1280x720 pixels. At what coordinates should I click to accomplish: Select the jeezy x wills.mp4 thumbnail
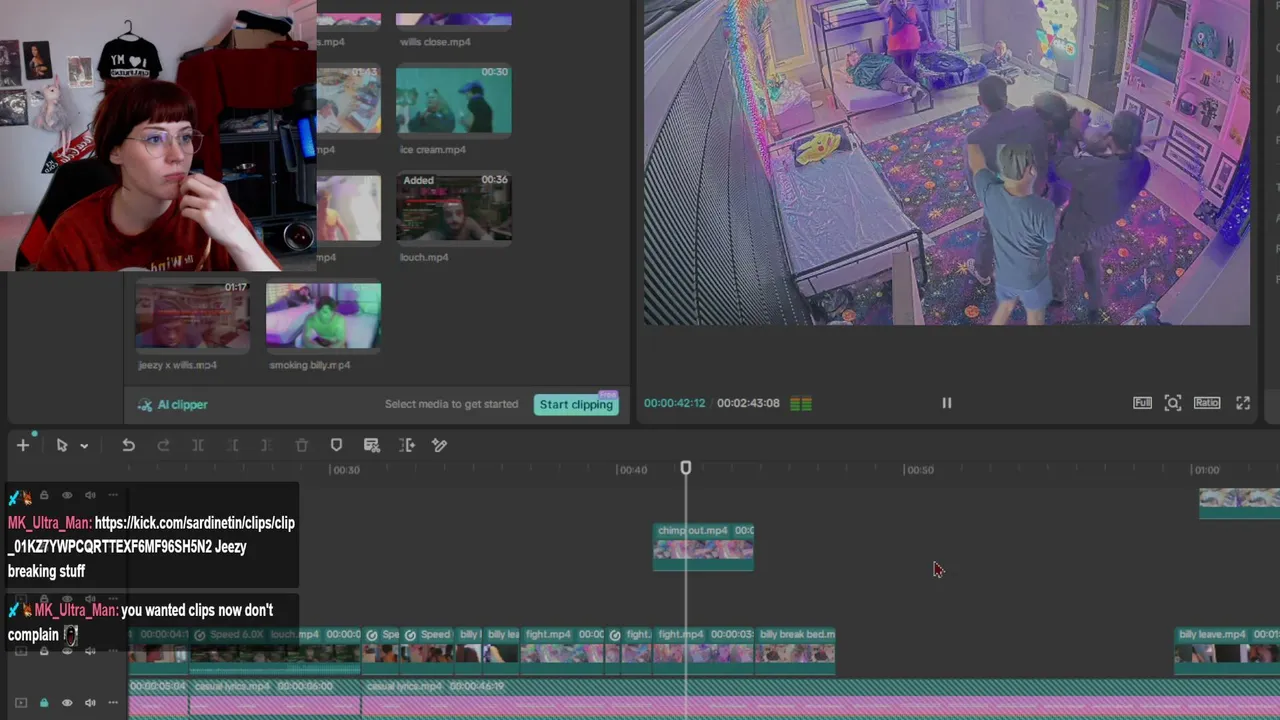[x=193, y=315]
